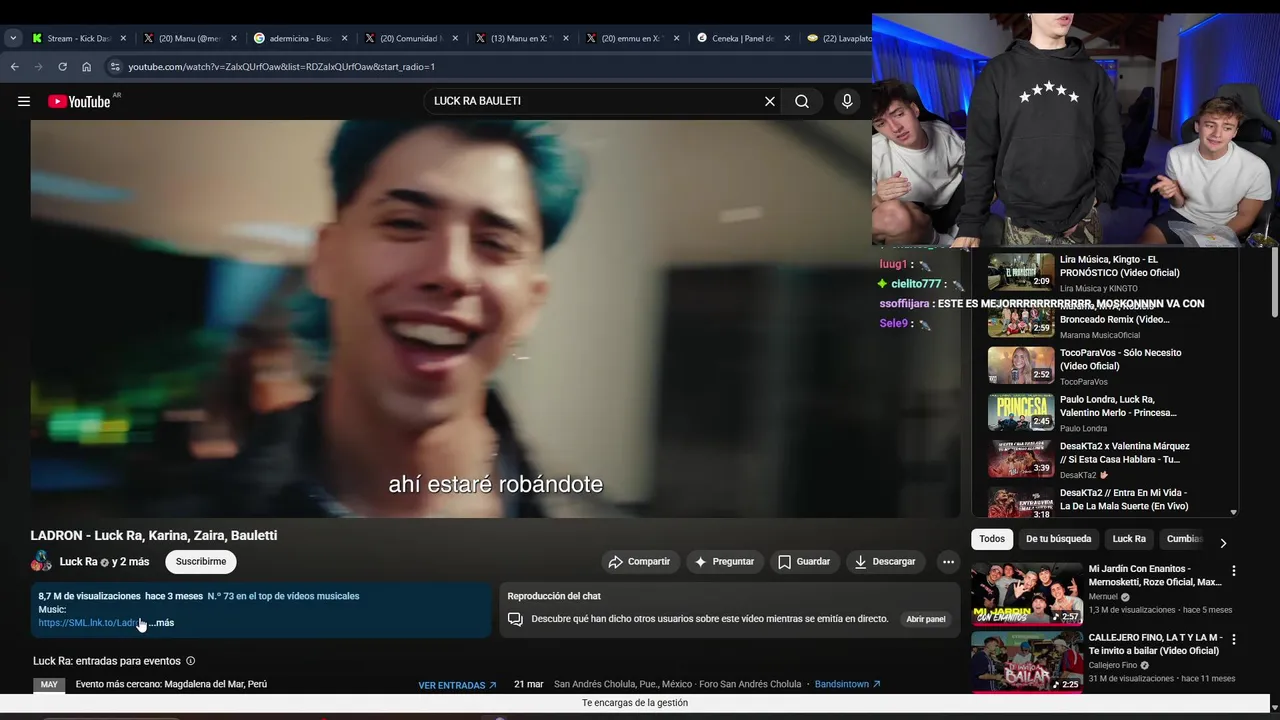Open the Bandsintown link
Viewport: 1280px width, 720px height.
point(848,684)
